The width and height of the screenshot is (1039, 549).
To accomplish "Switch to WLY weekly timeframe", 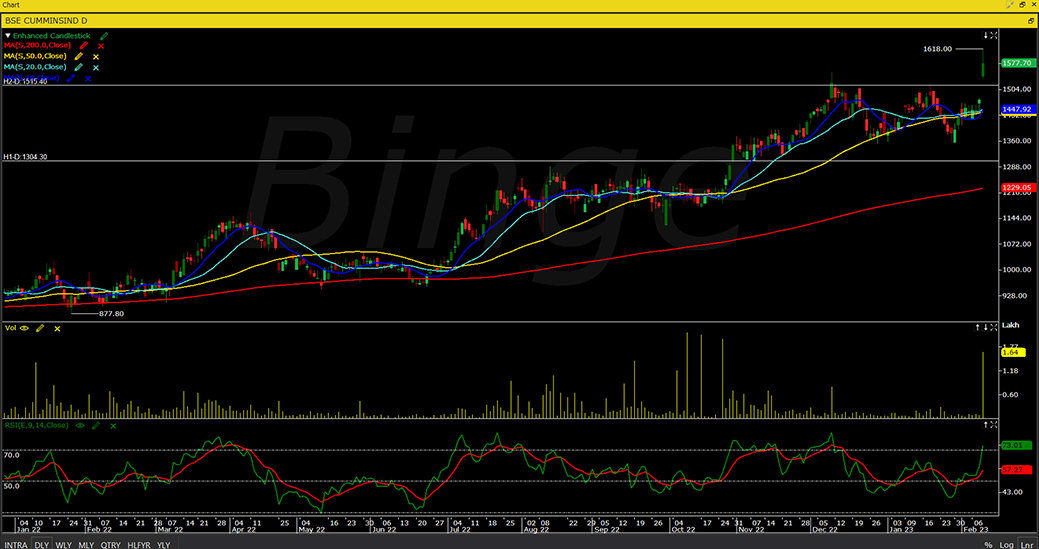I will pos(64,544).
